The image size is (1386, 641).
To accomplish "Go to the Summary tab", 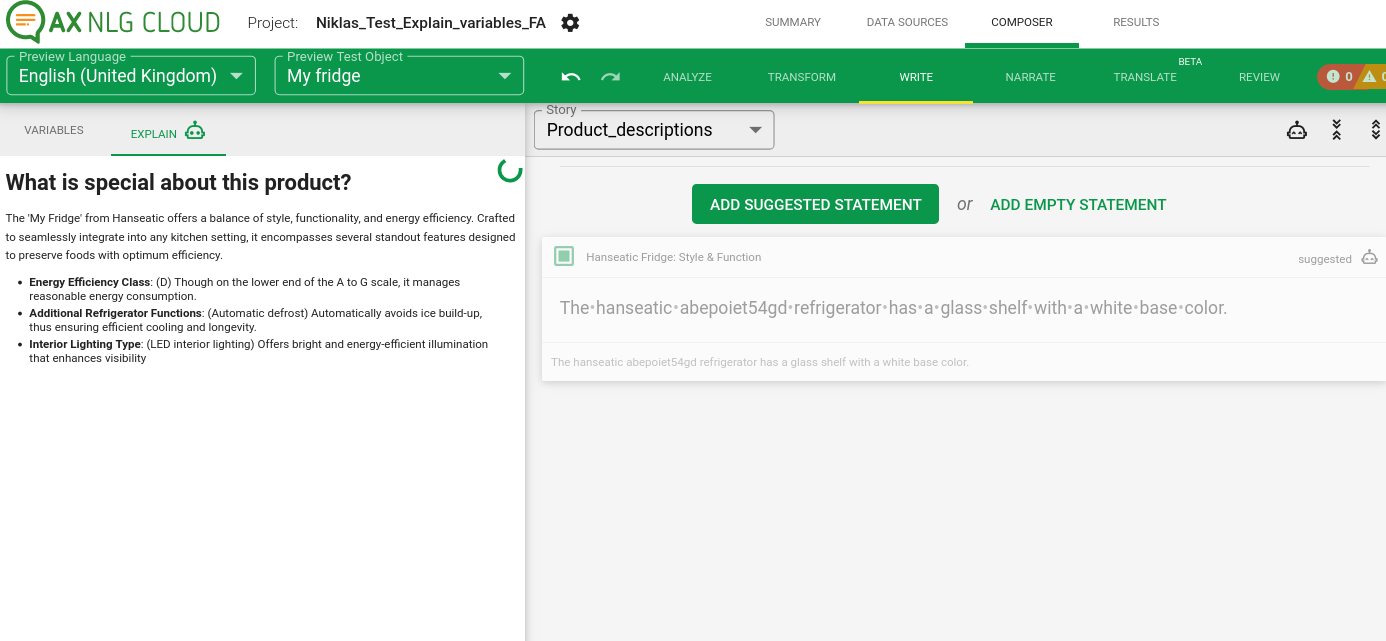I will tap(793, 22).
